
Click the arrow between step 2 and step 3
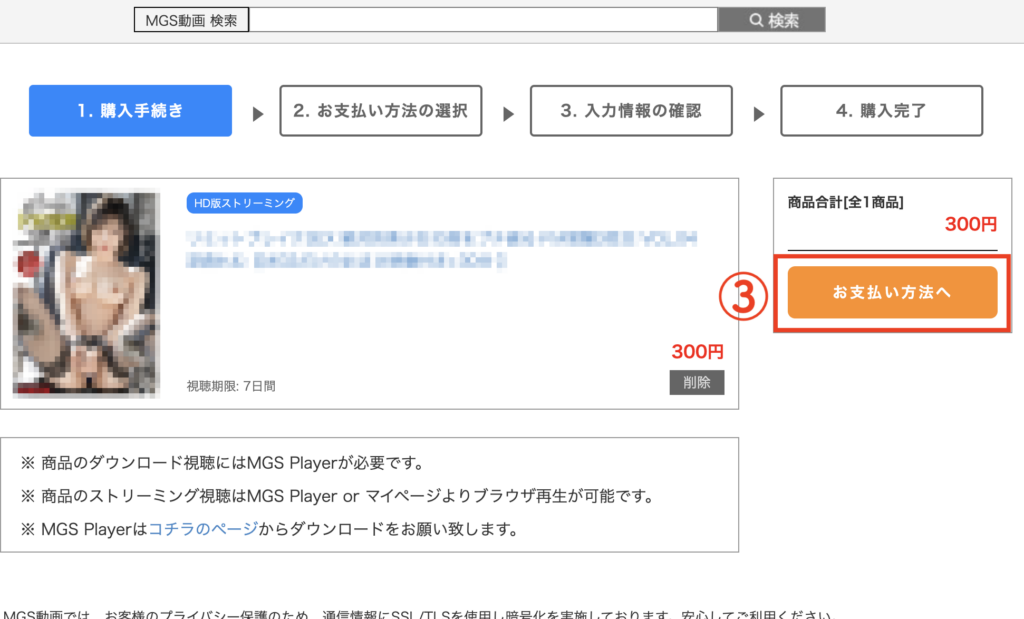coord(507,114)
